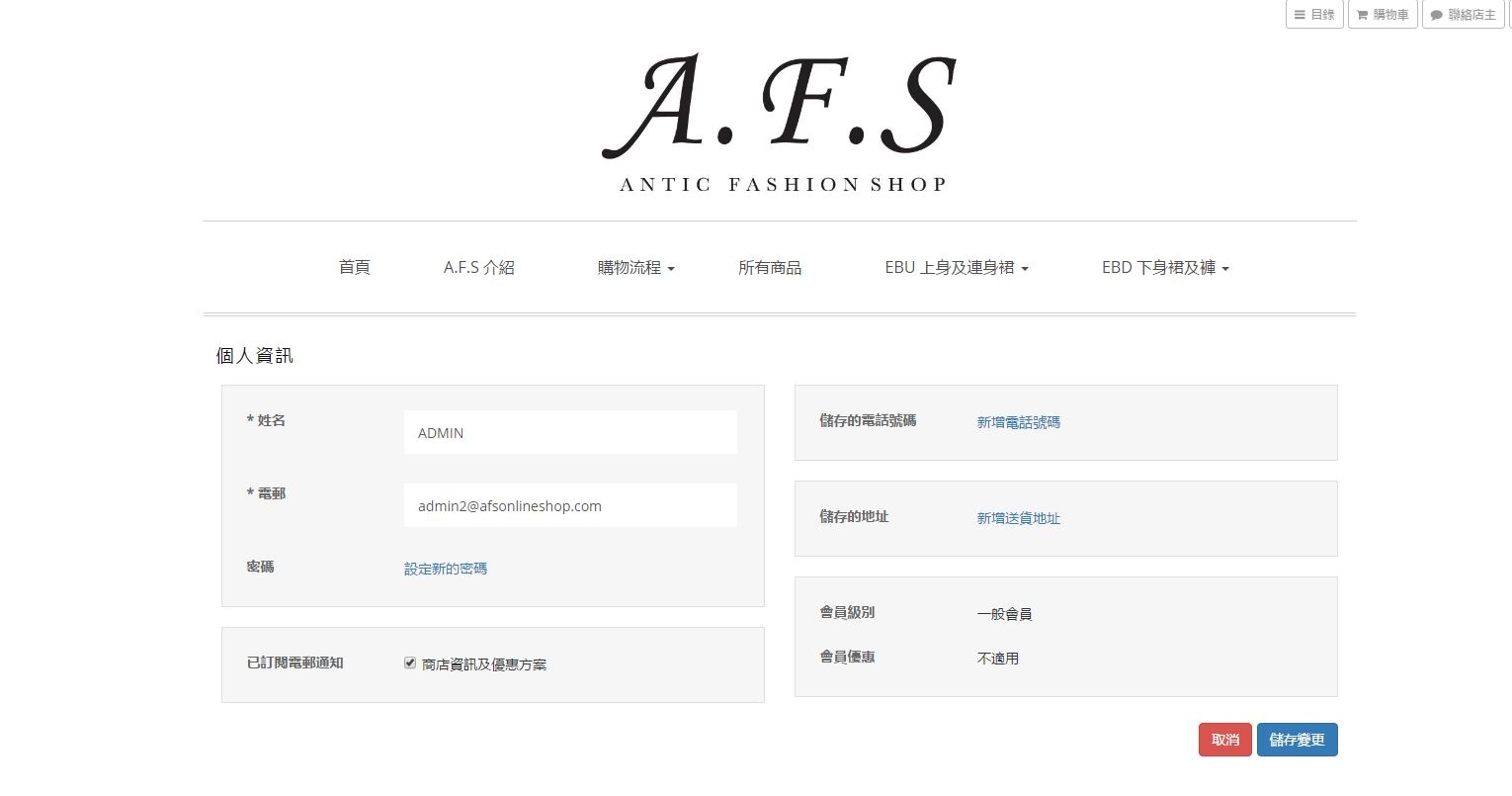The image size is (1512, 796).
Task: Click the 會員級別 label
Action: 847,612
